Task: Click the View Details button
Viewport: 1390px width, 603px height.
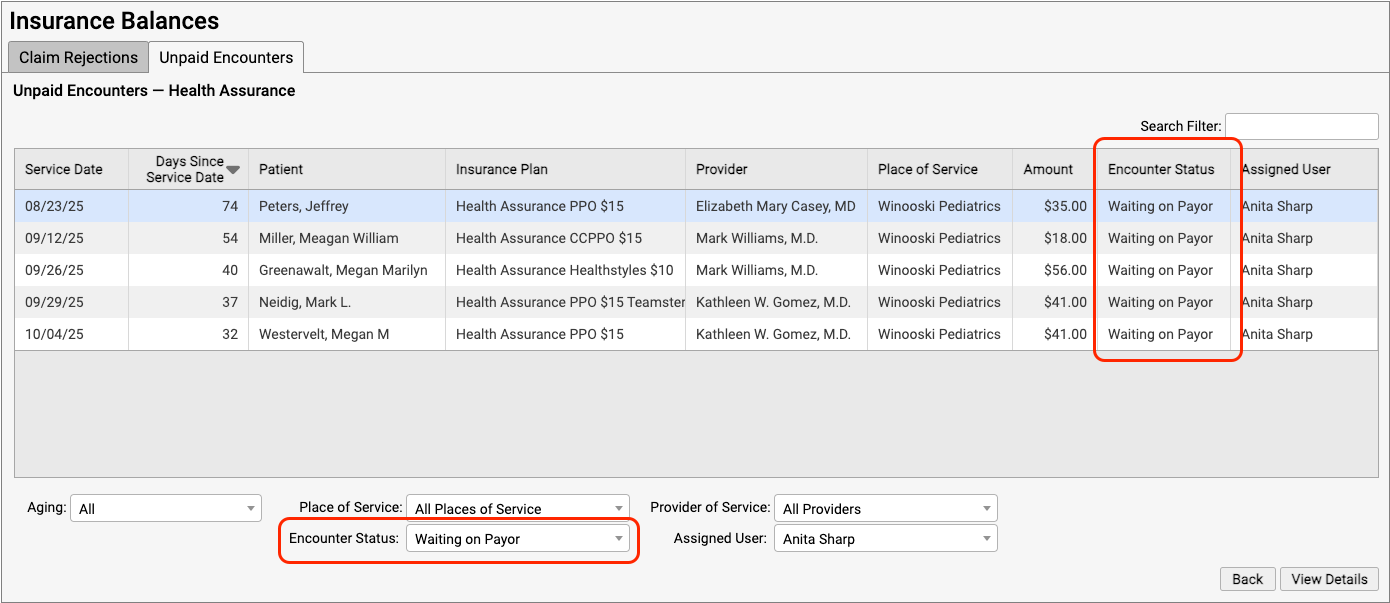Action: point(1329,579)
